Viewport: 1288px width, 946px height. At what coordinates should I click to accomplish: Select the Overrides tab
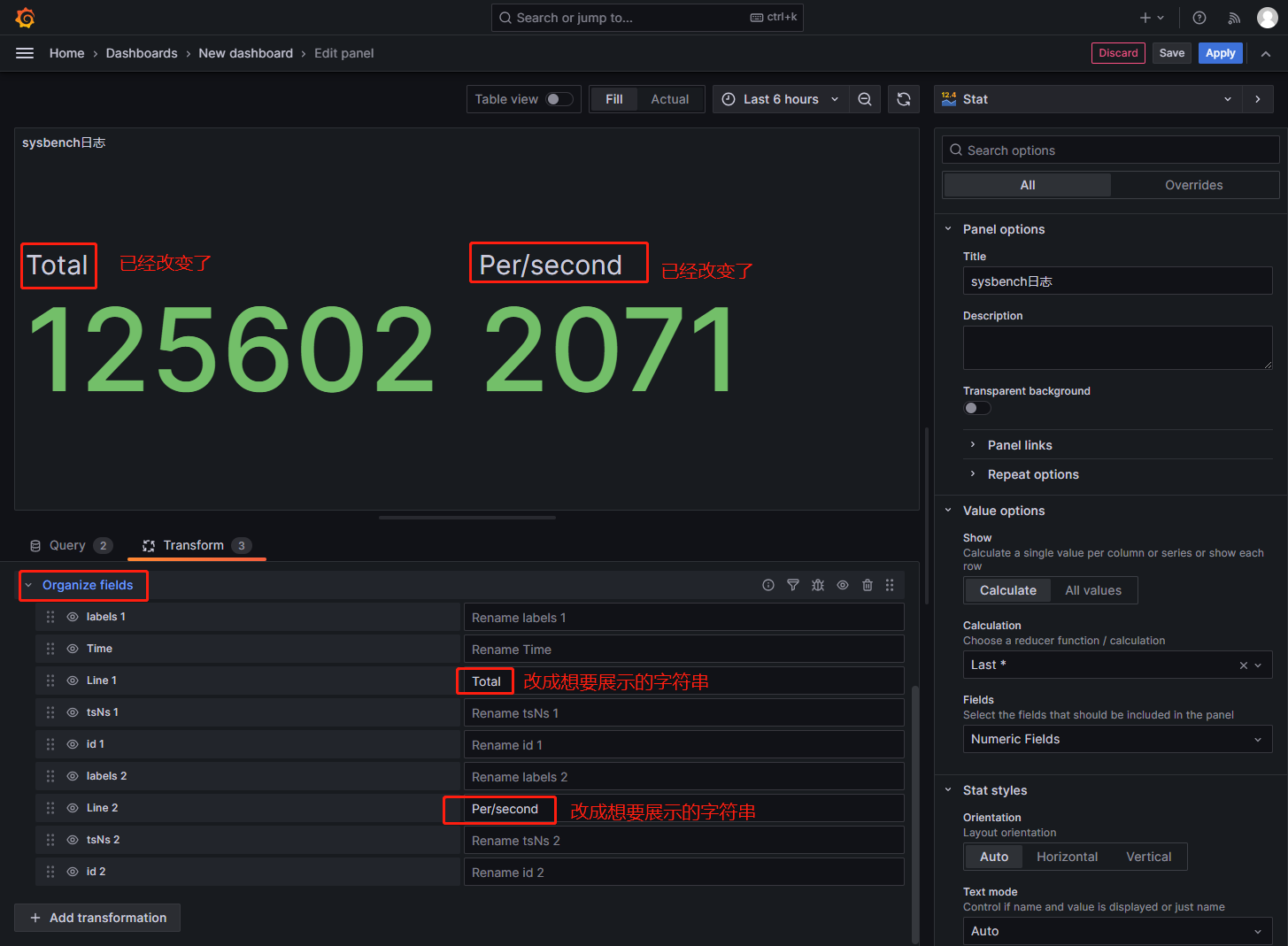point(1194,185)
